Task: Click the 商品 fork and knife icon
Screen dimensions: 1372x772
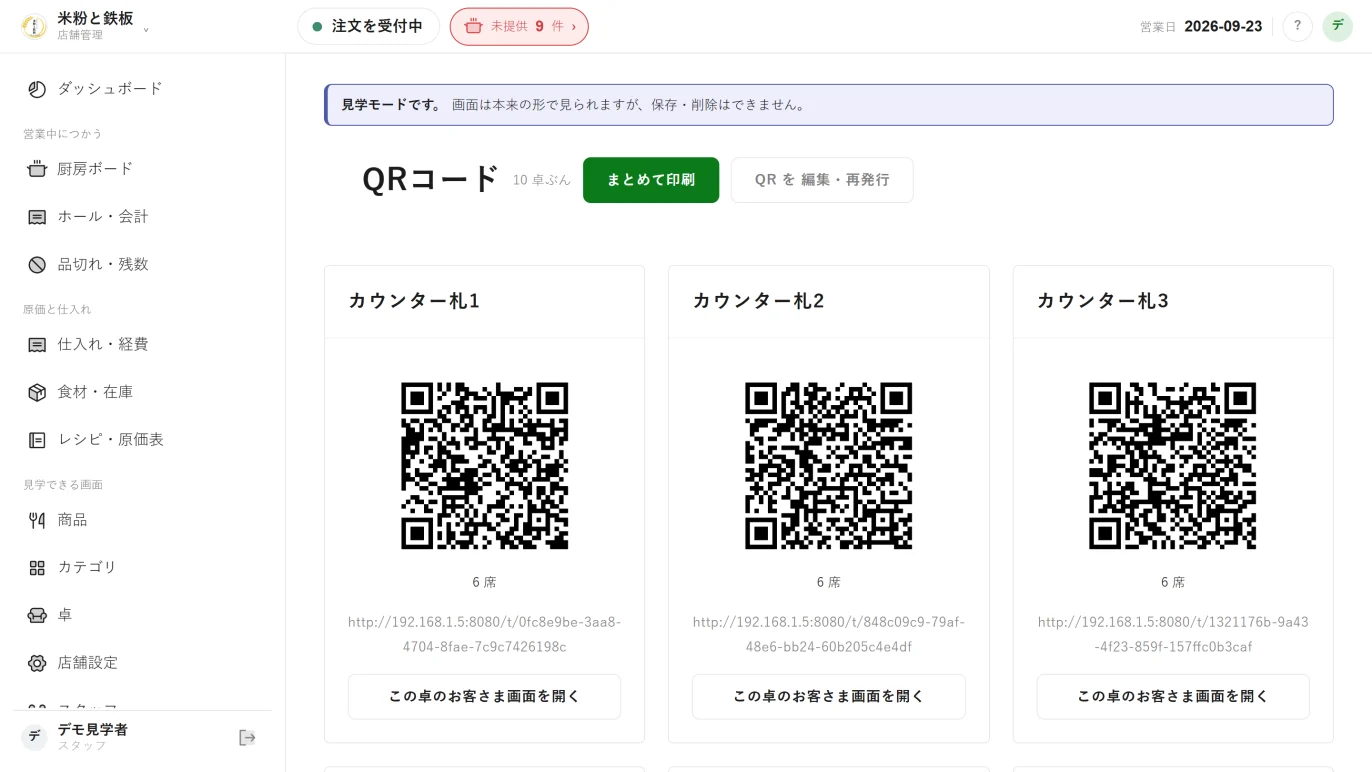Action: [37, 520]
